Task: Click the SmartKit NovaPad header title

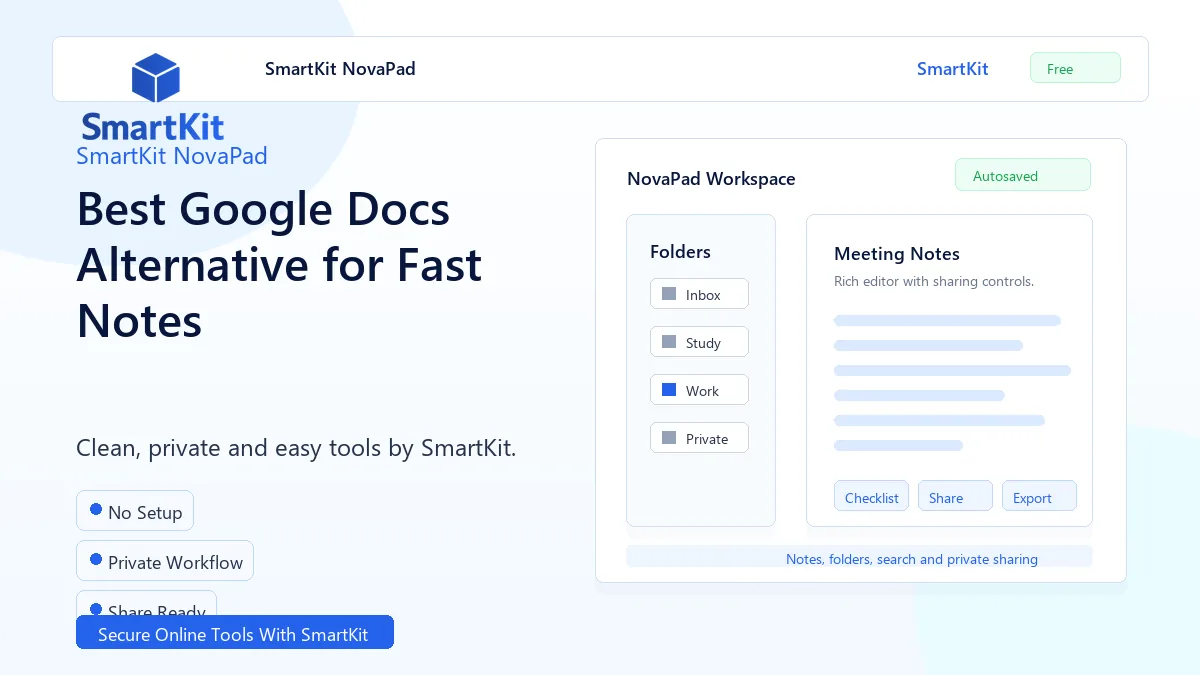Action: point(340,69)
